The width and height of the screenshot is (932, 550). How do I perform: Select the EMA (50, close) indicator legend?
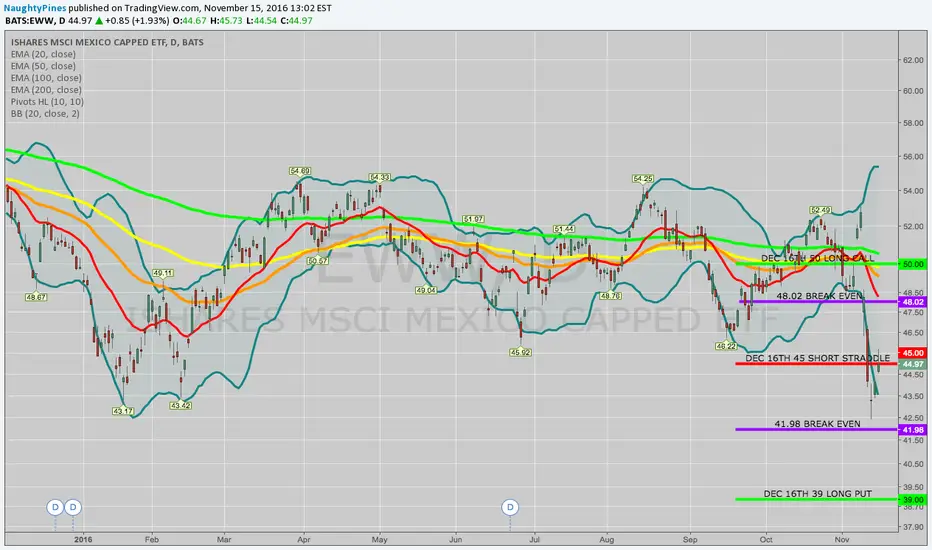[x=43, y=66]
